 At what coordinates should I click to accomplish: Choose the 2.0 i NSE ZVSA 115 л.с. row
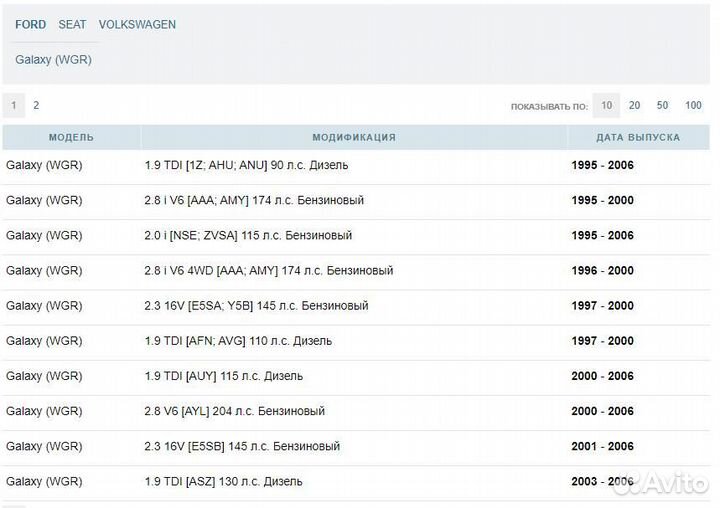tap(248, 235)
